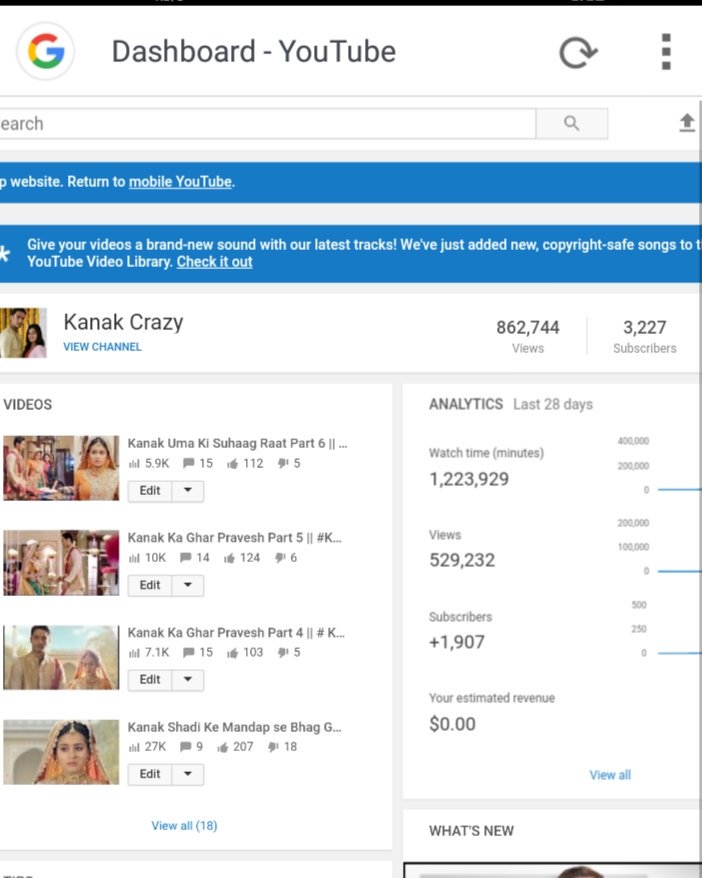Screen dimensions: 702x878
Task: Click the VIDEOS section heading
Action: coord(28,404)
